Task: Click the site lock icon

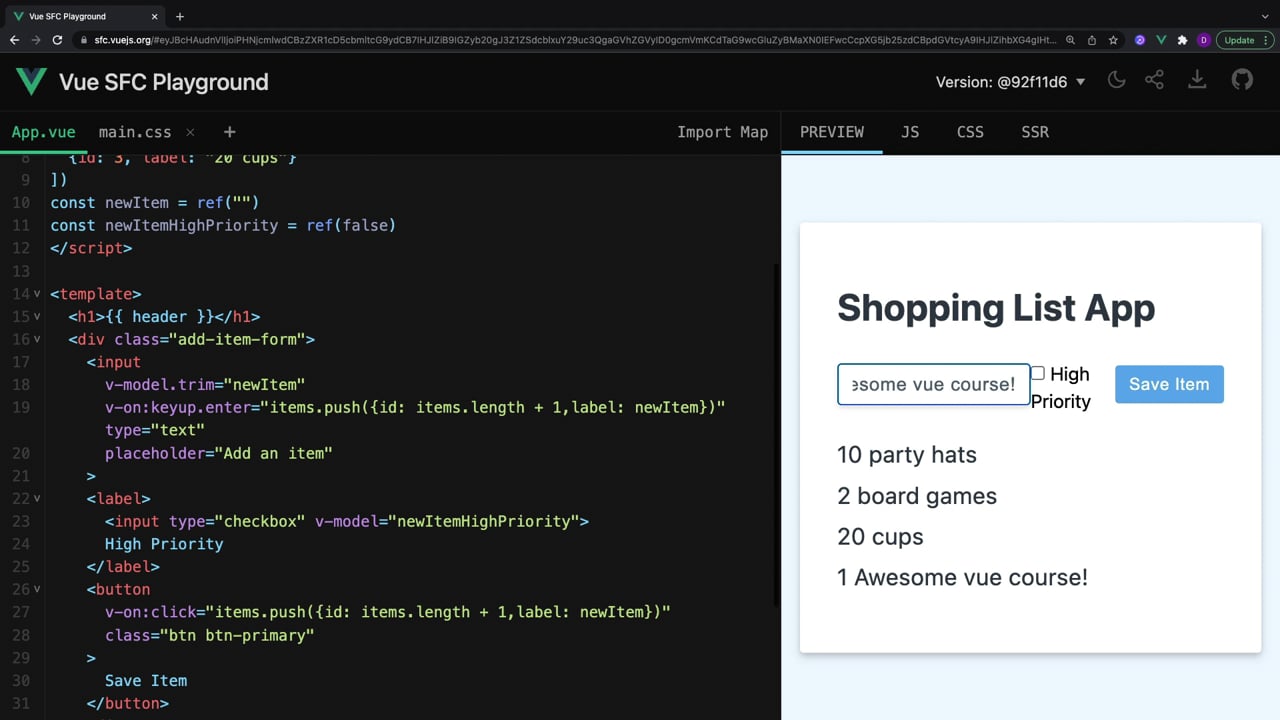Action: click(82, 40)
